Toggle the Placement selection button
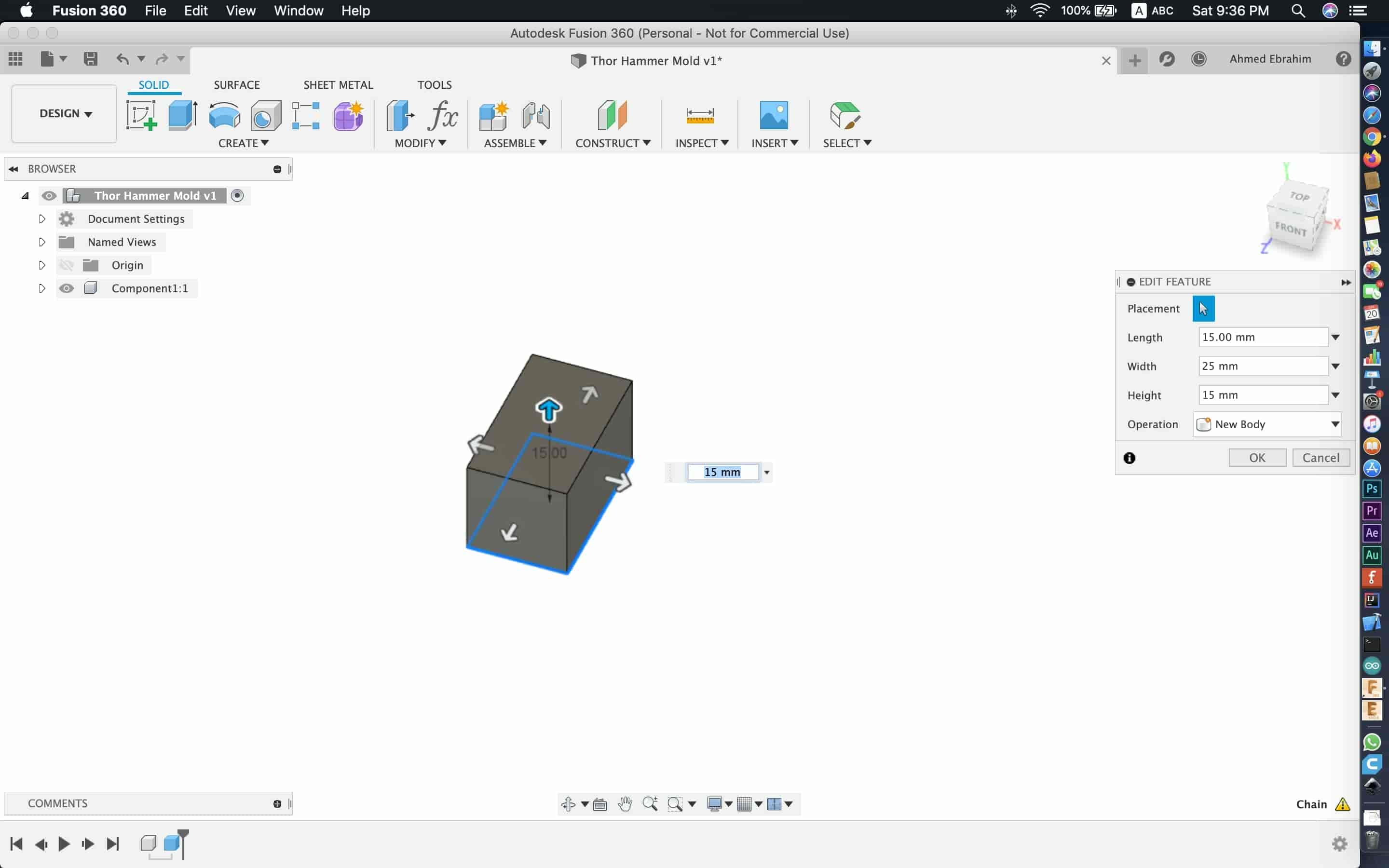1389x868 pixels. [1203, 309]
